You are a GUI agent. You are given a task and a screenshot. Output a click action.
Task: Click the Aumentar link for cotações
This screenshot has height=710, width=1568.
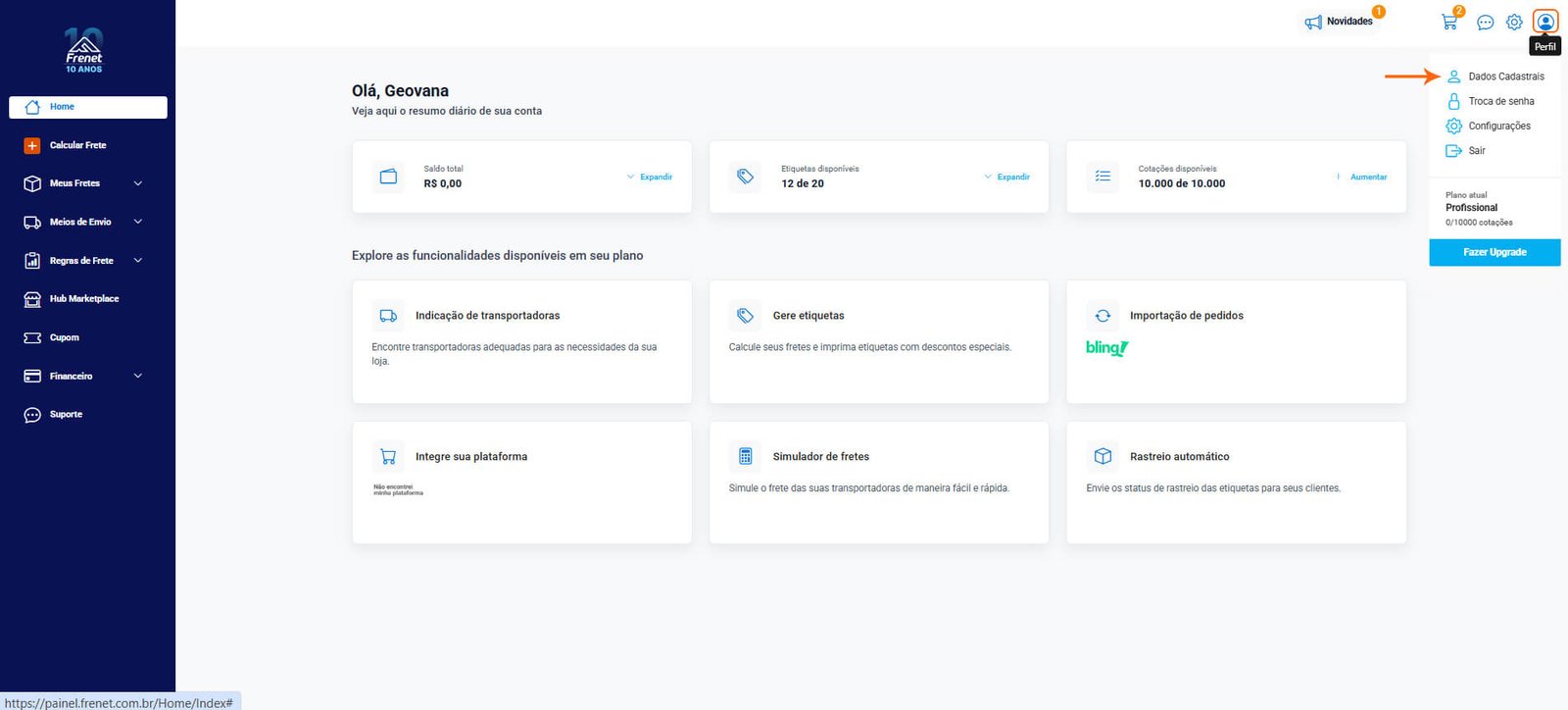[x=1368, y=177]
